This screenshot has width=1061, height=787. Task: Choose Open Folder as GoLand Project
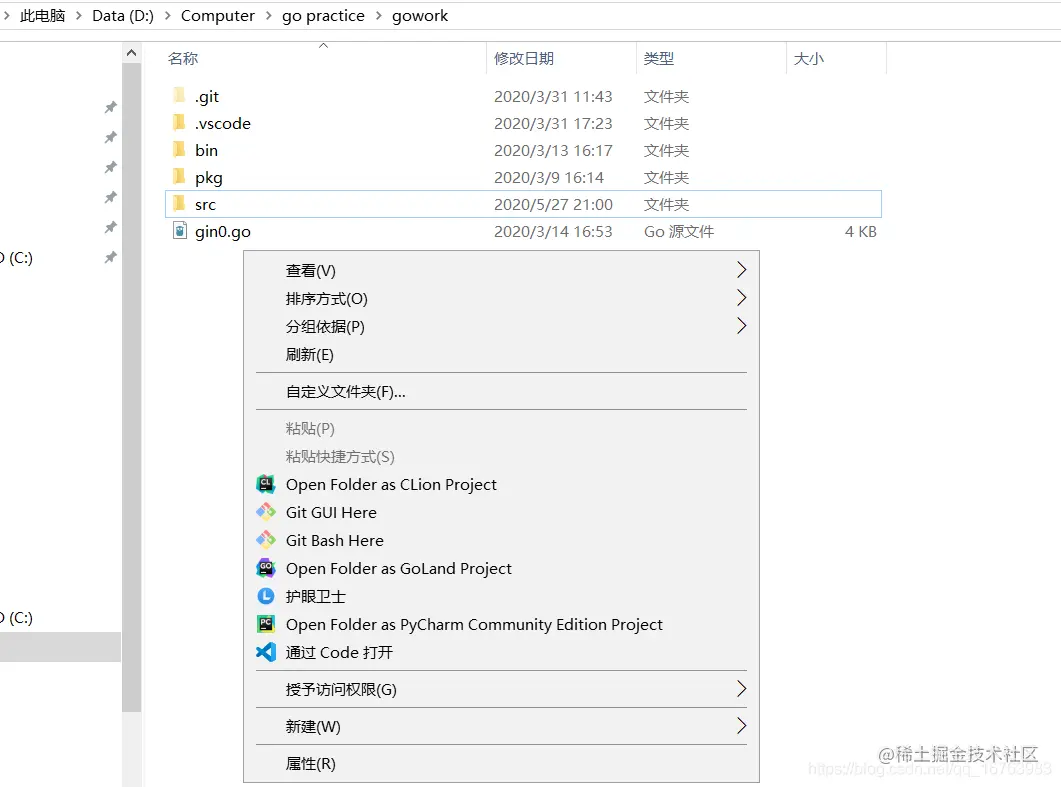501,568
